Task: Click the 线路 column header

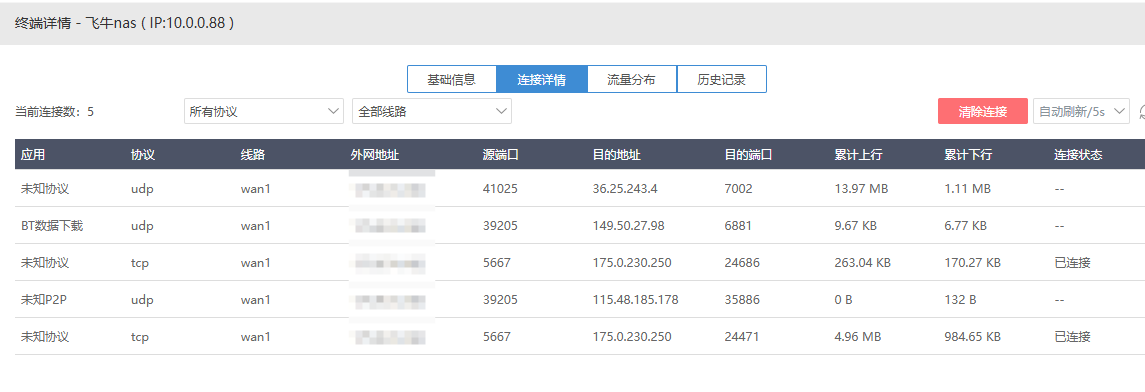Action: click(x=253, y=155)
